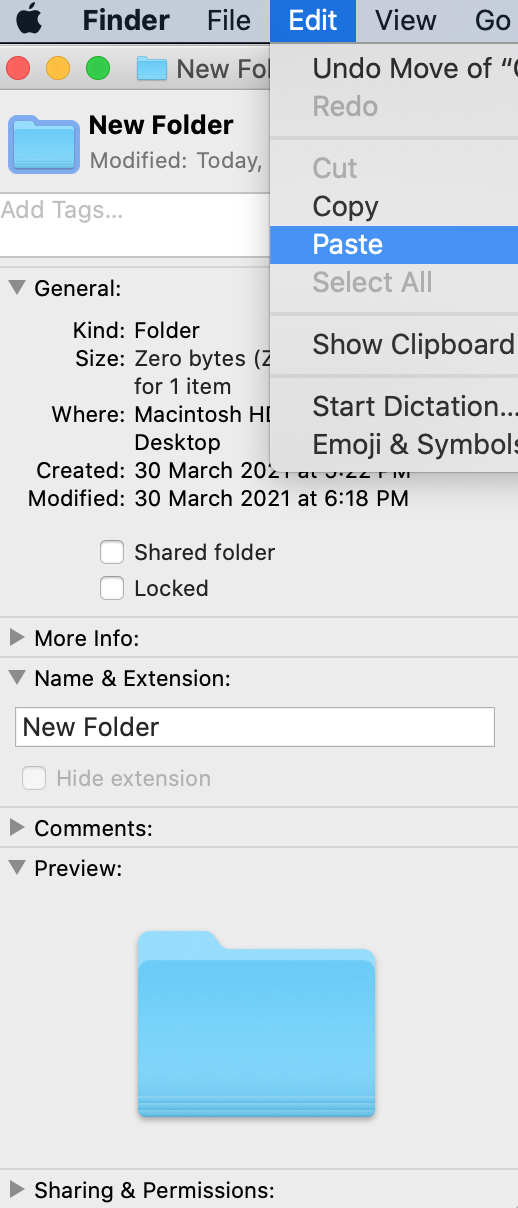This screenshot has height=1208, width=518.
Task: Expand the Comments section
Action: [x=17, y=828]
